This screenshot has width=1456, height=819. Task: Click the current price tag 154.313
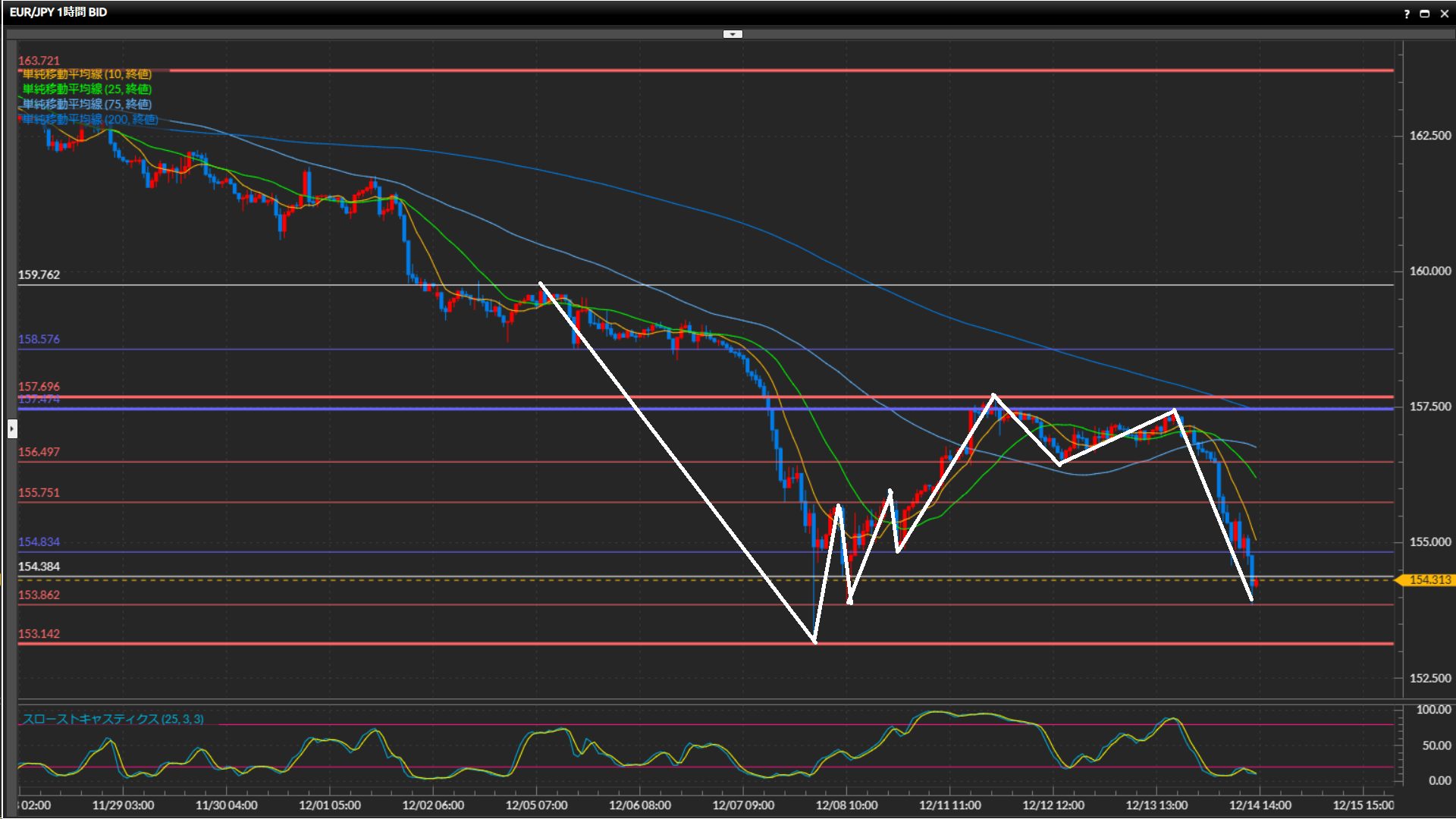[x=1429, y=580]
